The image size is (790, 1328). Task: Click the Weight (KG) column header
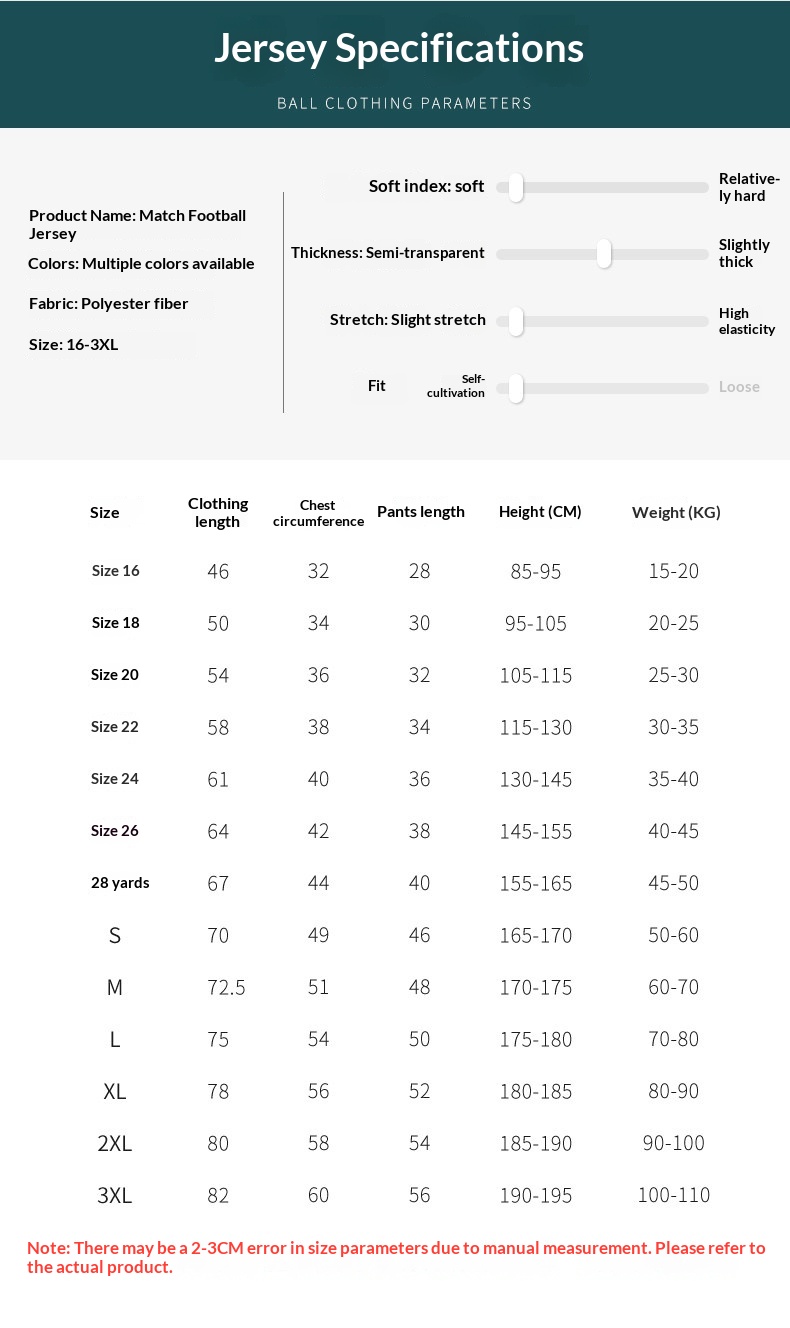(x=676, y=513)
